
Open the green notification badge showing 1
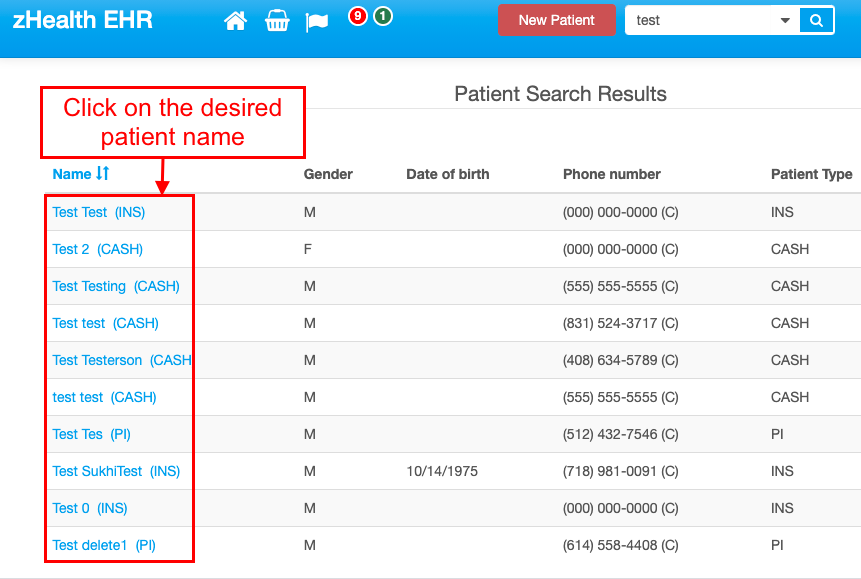click(383, 16)
